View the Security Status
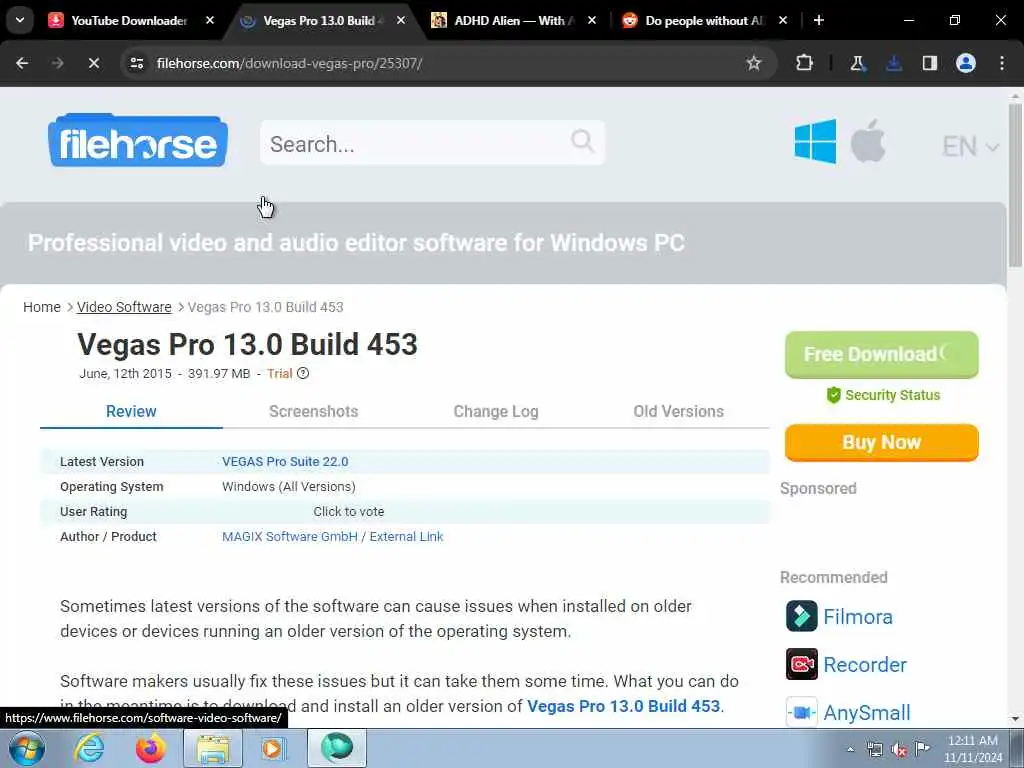Viewport: 1024px width, 768px height. click(883, 395)
